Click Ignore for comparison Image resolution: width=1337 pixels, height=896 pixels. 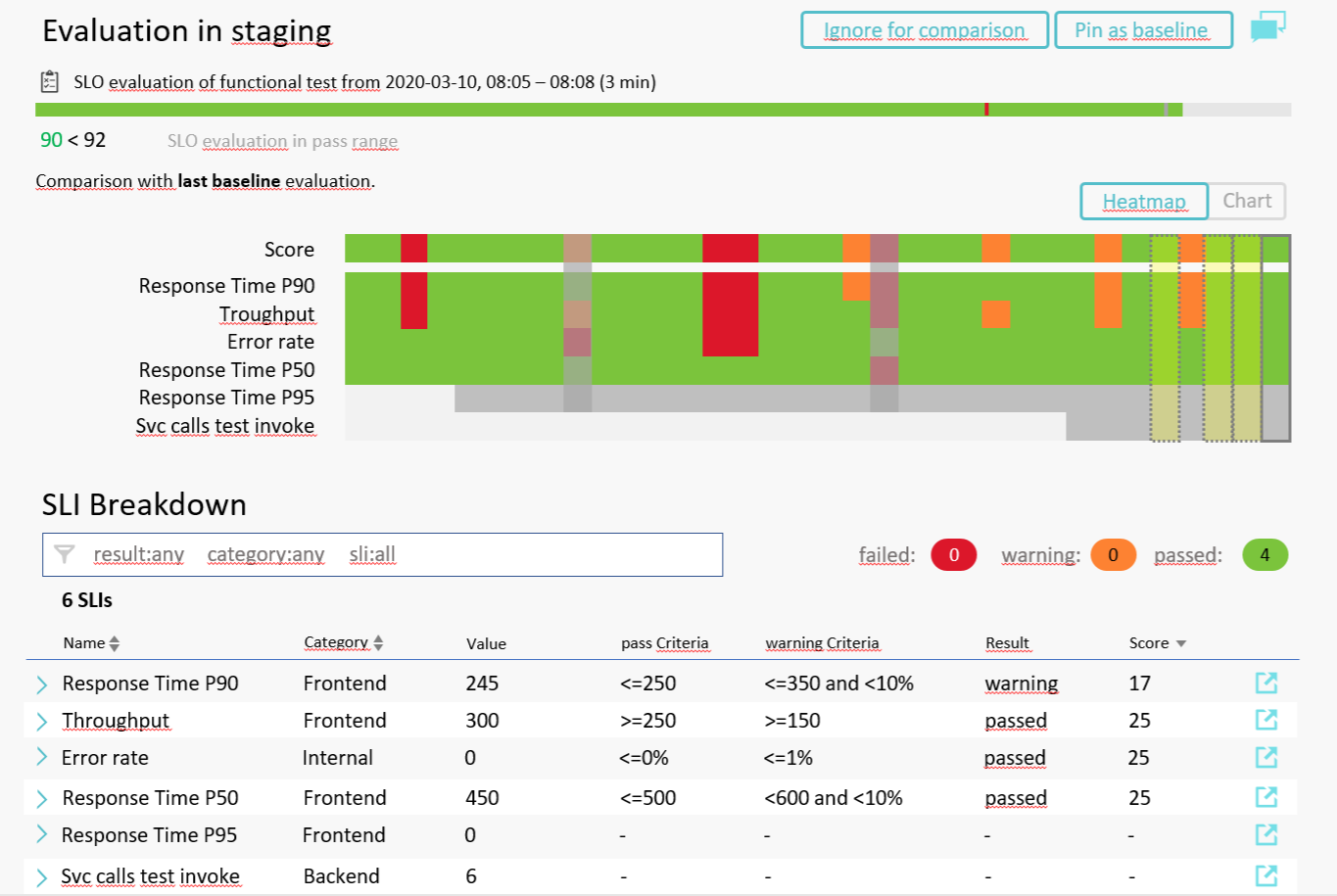(x=923, y=29)
